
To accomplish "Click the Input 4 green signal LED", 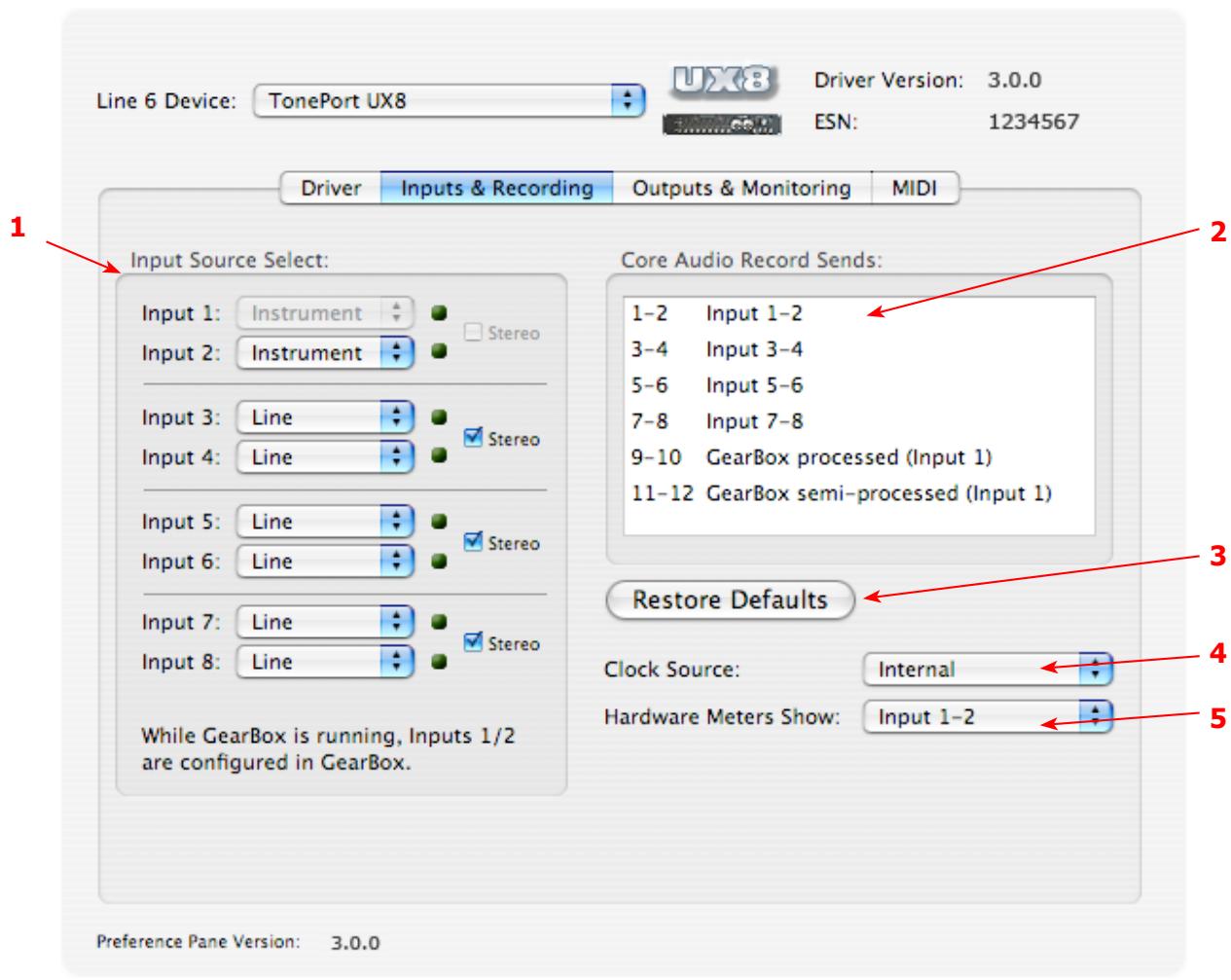I will click(x=438, y=456).
